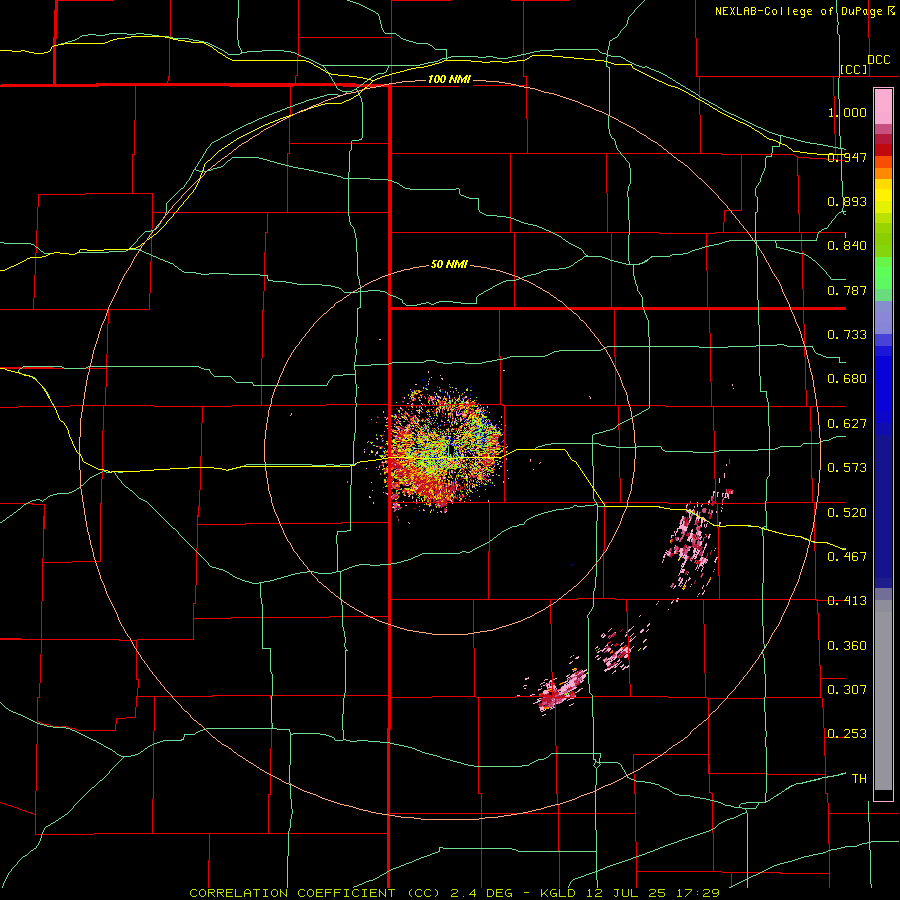Select the 0.893 legend value
900x900 pixels.
coord(847,201)
